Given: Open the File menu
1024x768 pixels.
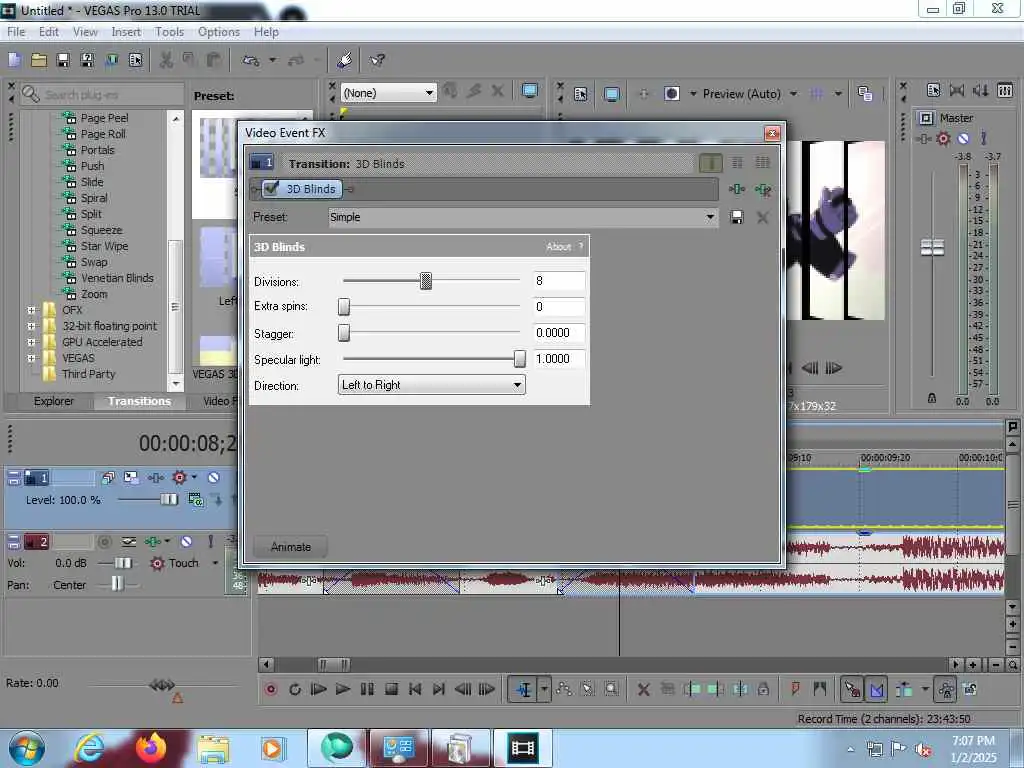Looking at the screenshot, I should 16,31.
